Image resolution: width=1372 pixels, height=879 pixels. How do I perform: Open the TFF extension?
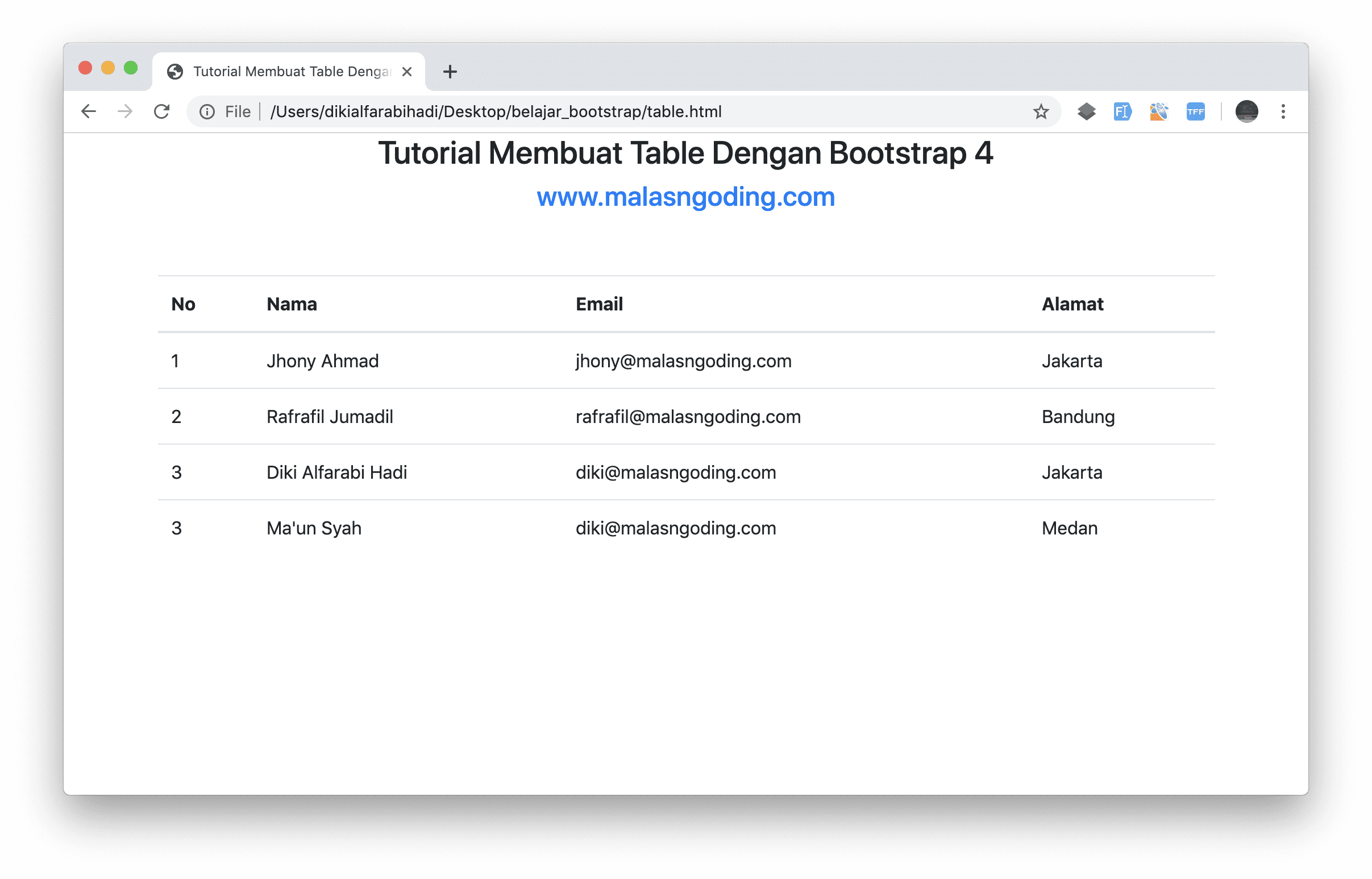[x=1195, y=112]
